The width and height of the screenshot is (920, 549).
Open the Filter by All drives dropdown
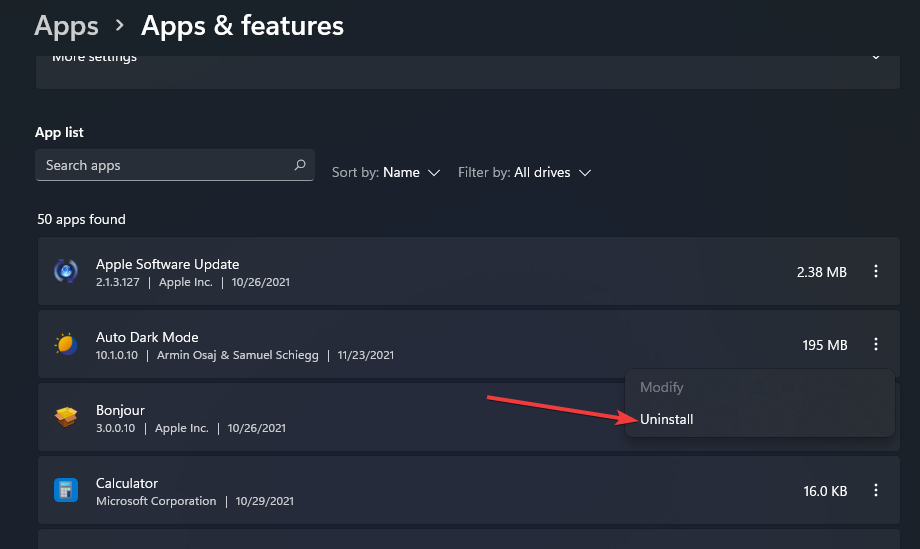pyautogui.click(x=525, y=172)
